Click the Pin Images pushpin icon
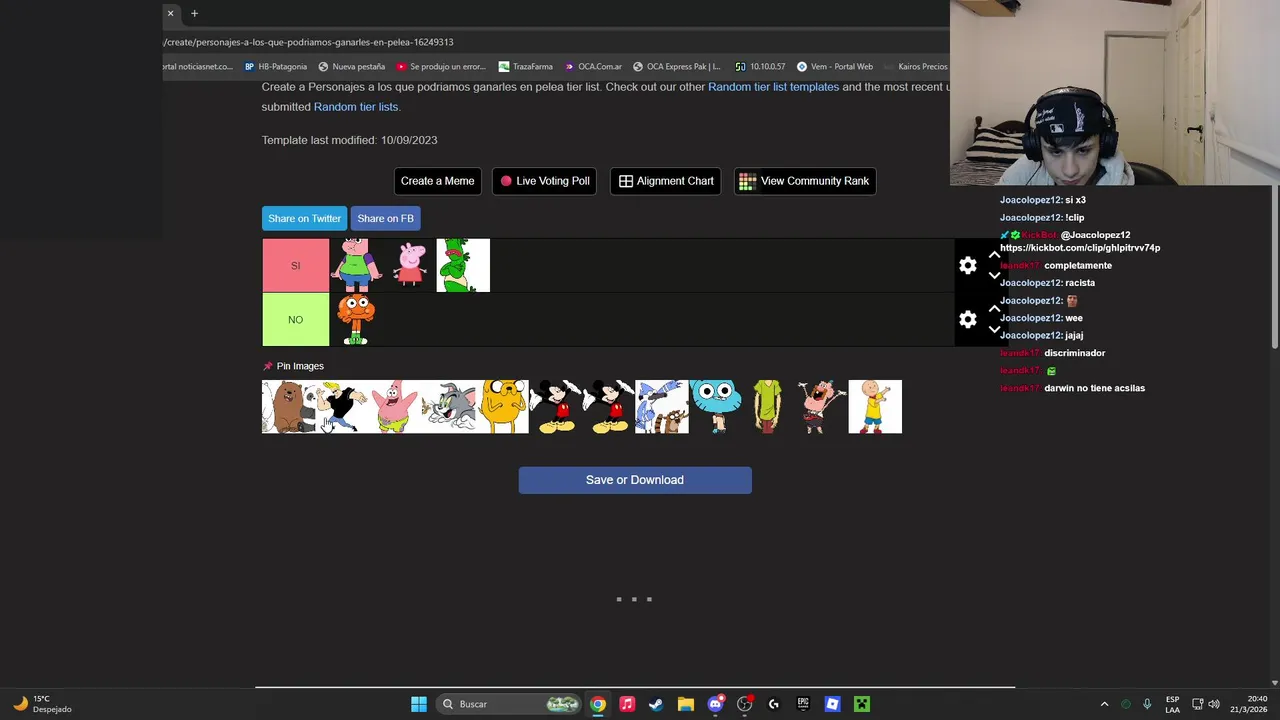 tap(267, 366)
